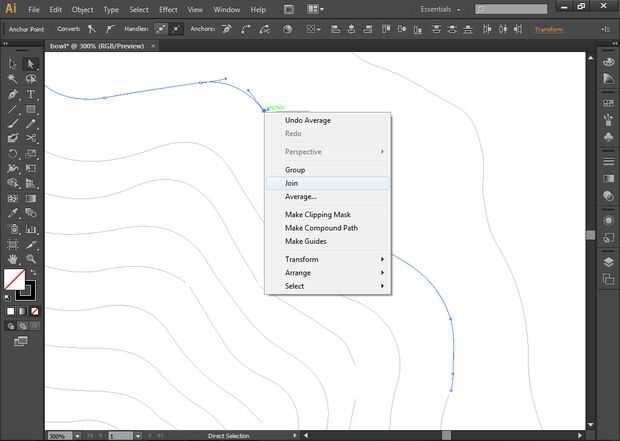620x441 pixels.
Task: Select the Type tool in the toolbox
Action: pos(31,94)
